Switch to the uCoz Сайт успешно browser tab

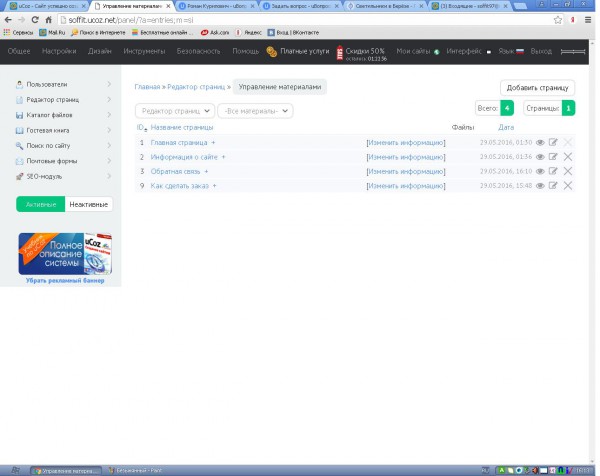(47, 6)
